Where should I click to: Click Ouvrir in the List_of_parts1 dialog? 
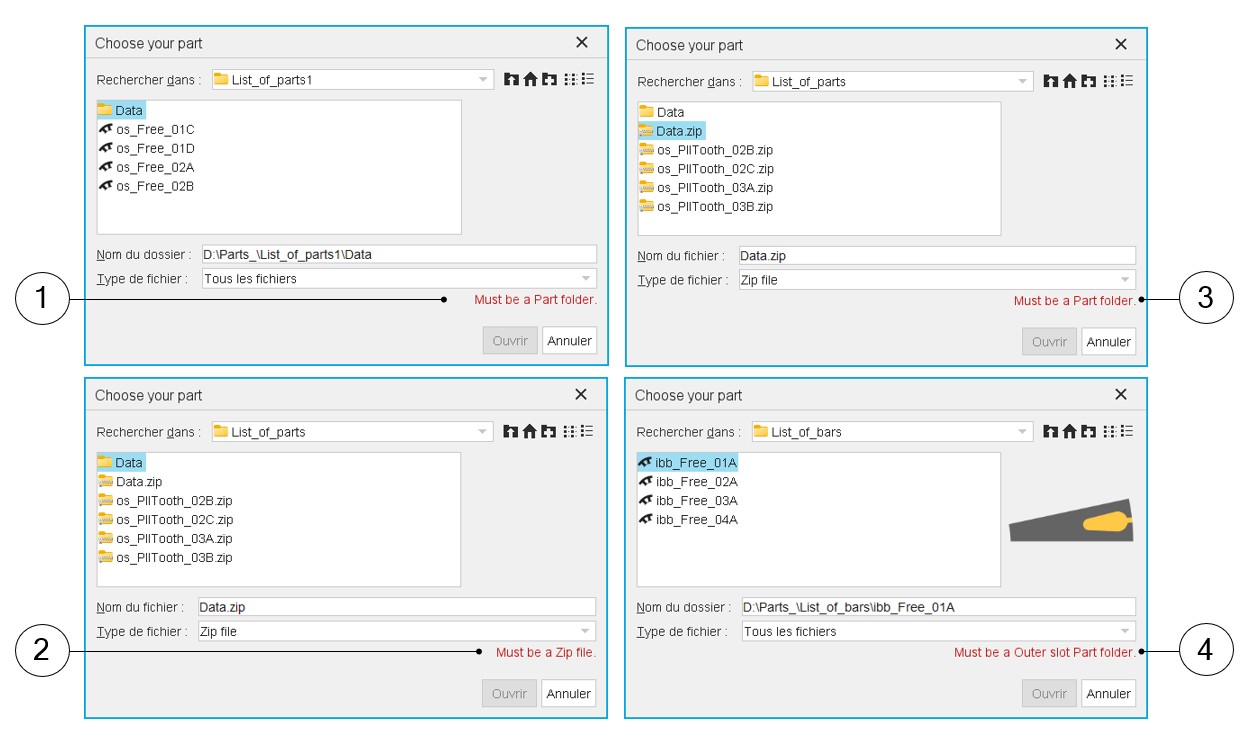click(x=510, y=340)
